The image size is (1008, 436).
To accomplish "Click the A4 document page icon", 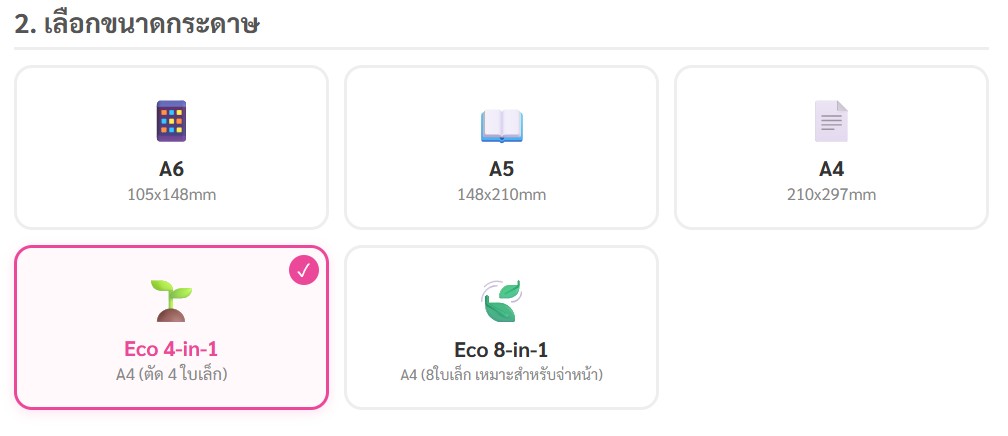I will (831, 122).
